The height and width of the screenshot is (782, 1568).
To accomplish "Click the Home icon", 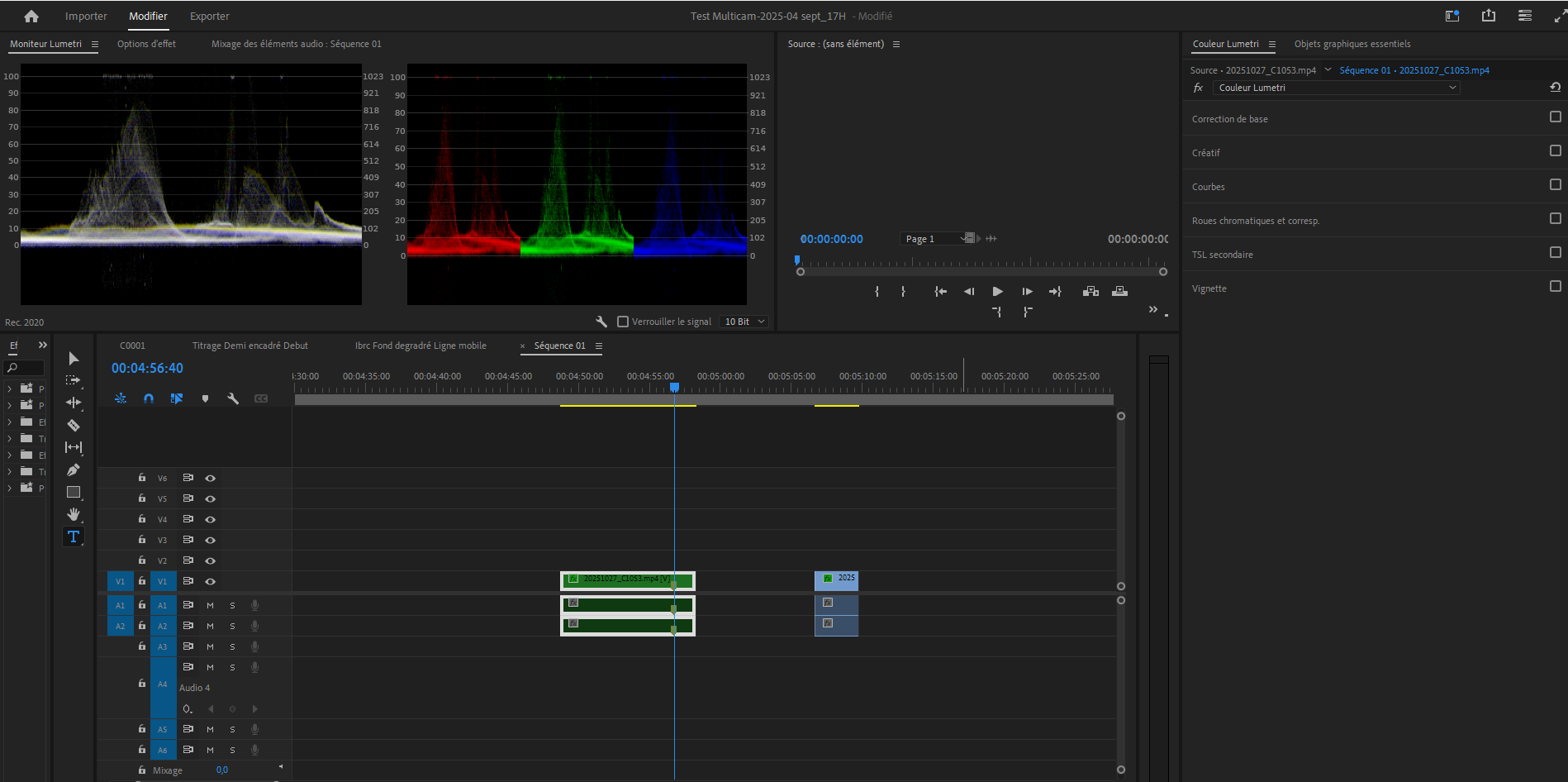I will coord(31,17).
